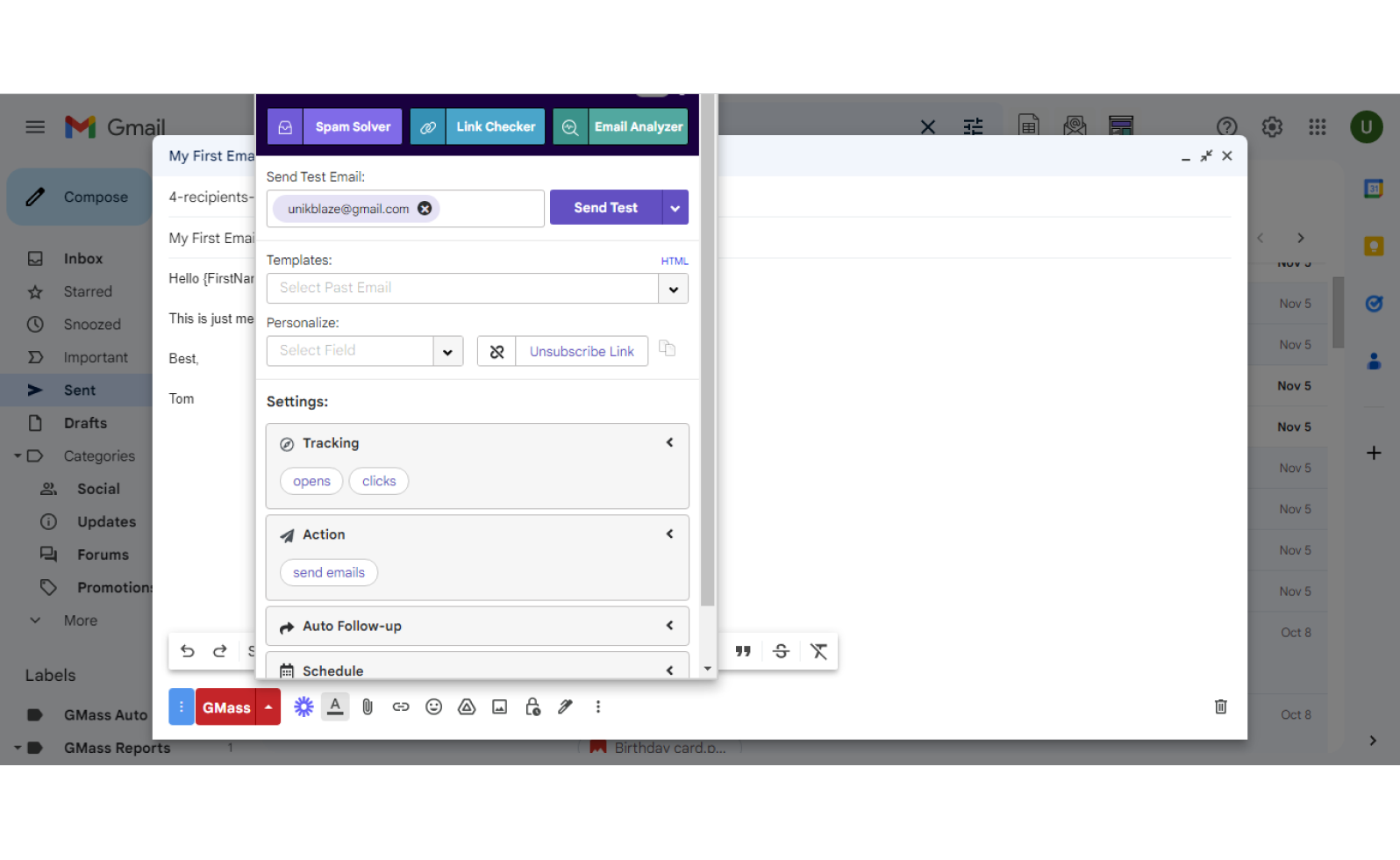Click the blue three-dot button left of GMass
Image resolution: width=1400 pixels, height=860 pixels.
click(x=181, y=707)
